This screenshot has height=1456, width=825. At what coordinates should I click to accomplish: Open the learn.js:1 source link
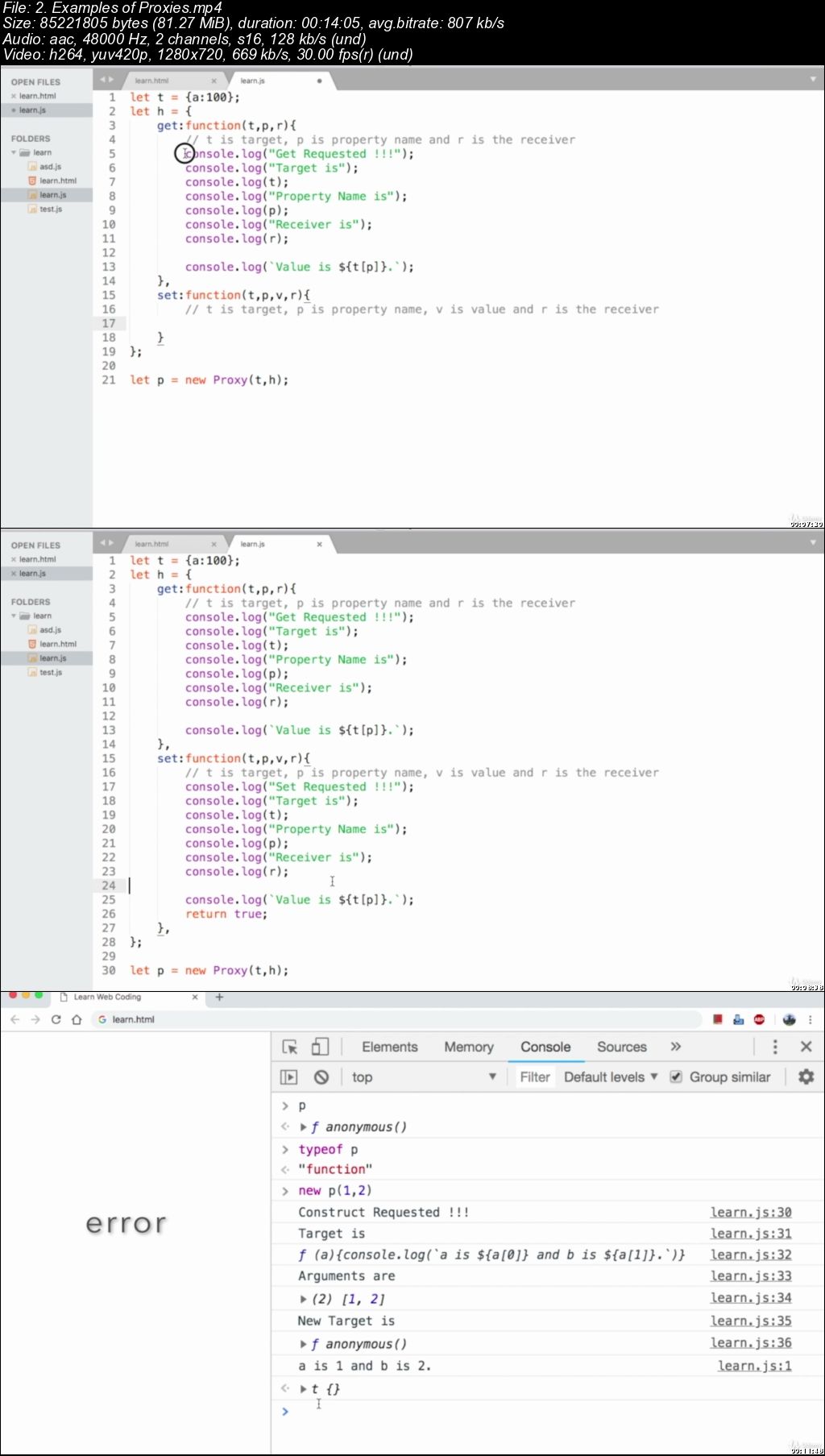[755, 1366]
